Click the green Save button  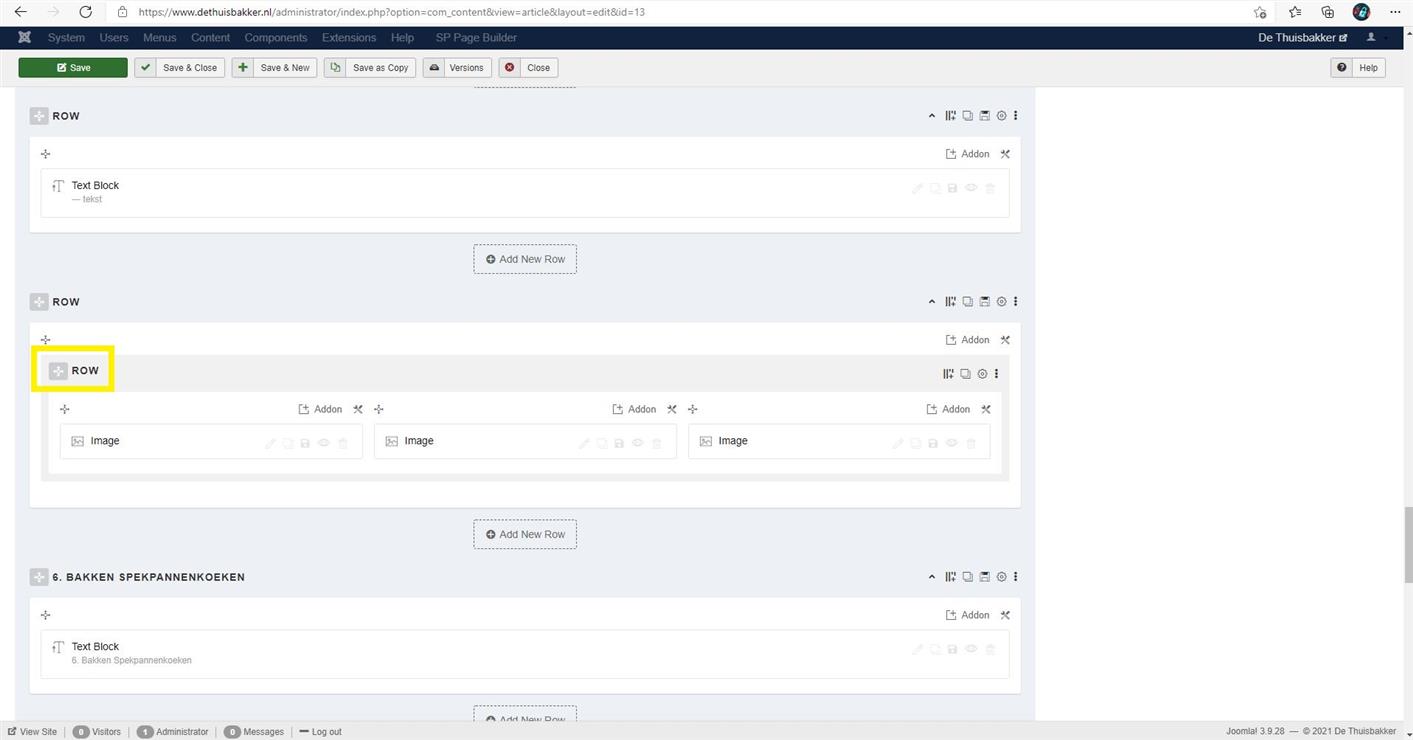pyautogui.click(x=73, y=67)
